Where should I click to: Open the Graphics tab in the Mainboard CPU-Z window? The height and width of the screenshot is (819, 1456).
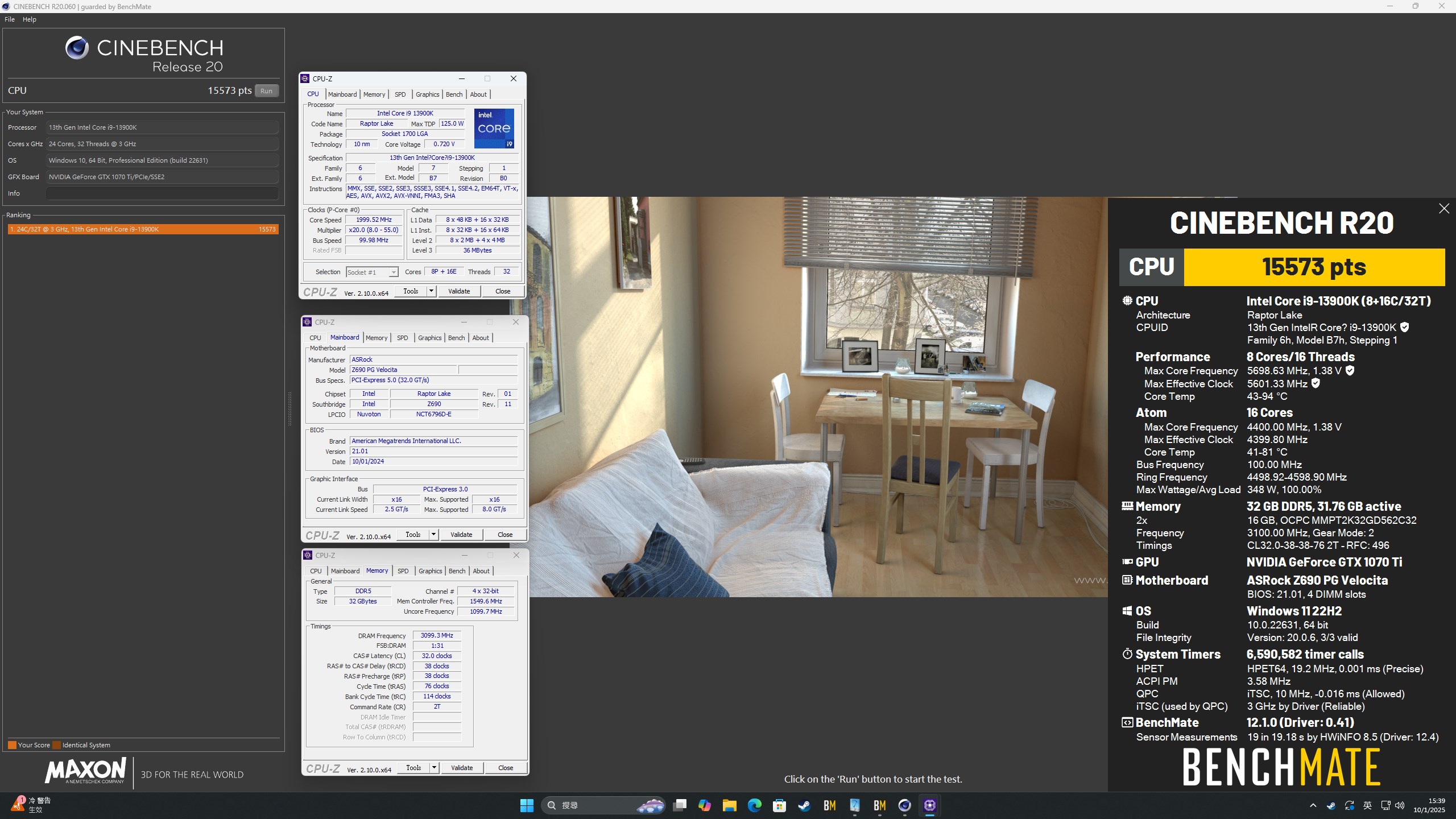coord(430,338)
